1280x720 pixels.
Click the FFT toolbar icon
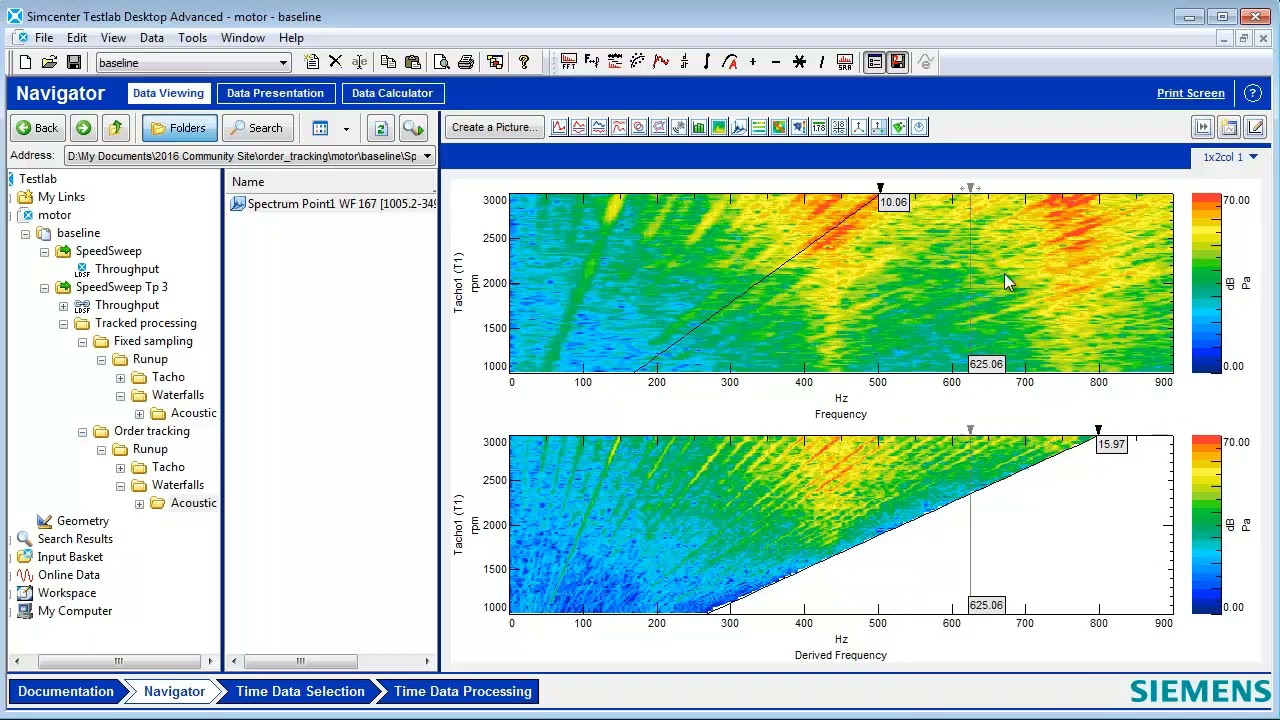tap(569, 62)
